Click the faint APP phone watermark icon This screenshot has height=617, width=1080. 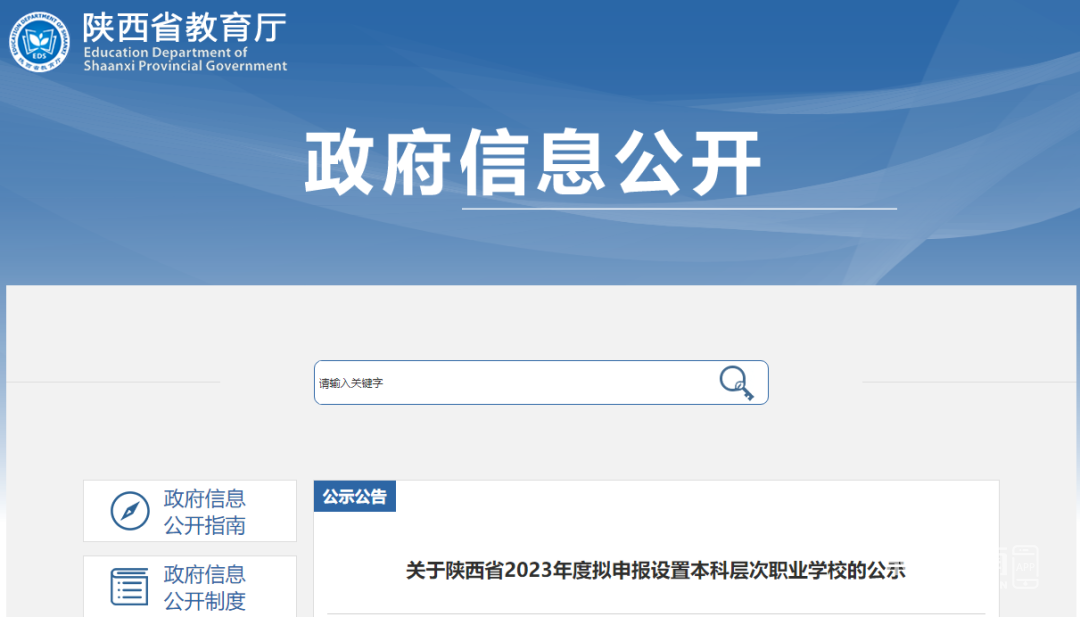pos(1025,567)
